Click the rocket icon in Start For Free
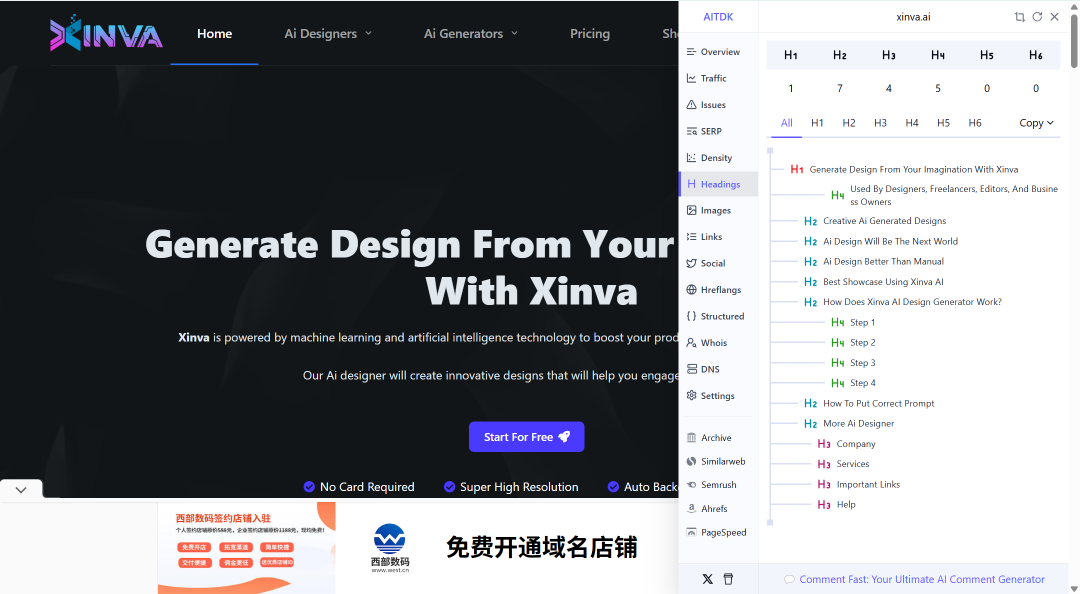 pyautogui.click(x=564, y=437)
